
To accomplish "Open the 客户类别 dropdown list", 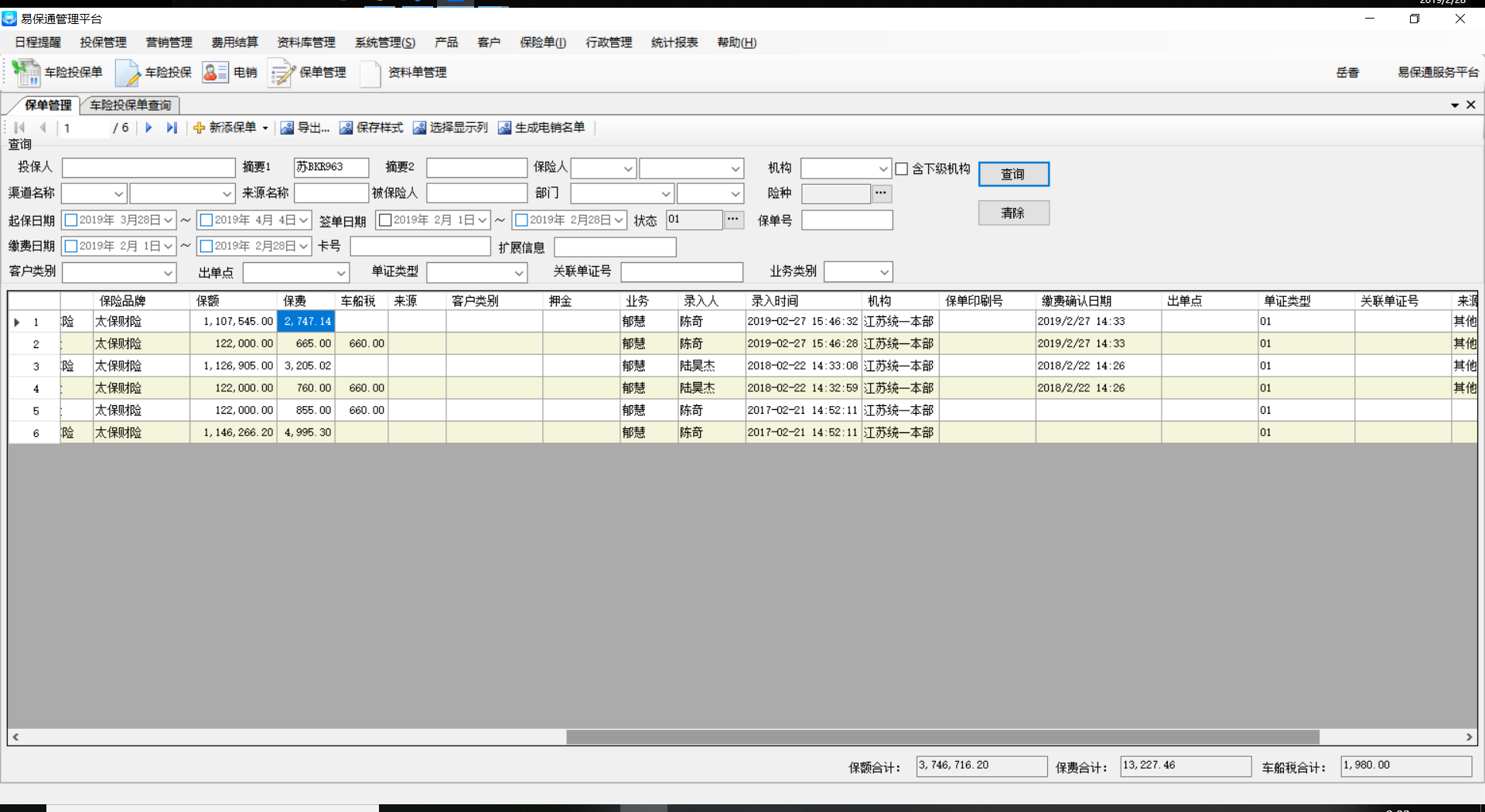I will 168,273.
